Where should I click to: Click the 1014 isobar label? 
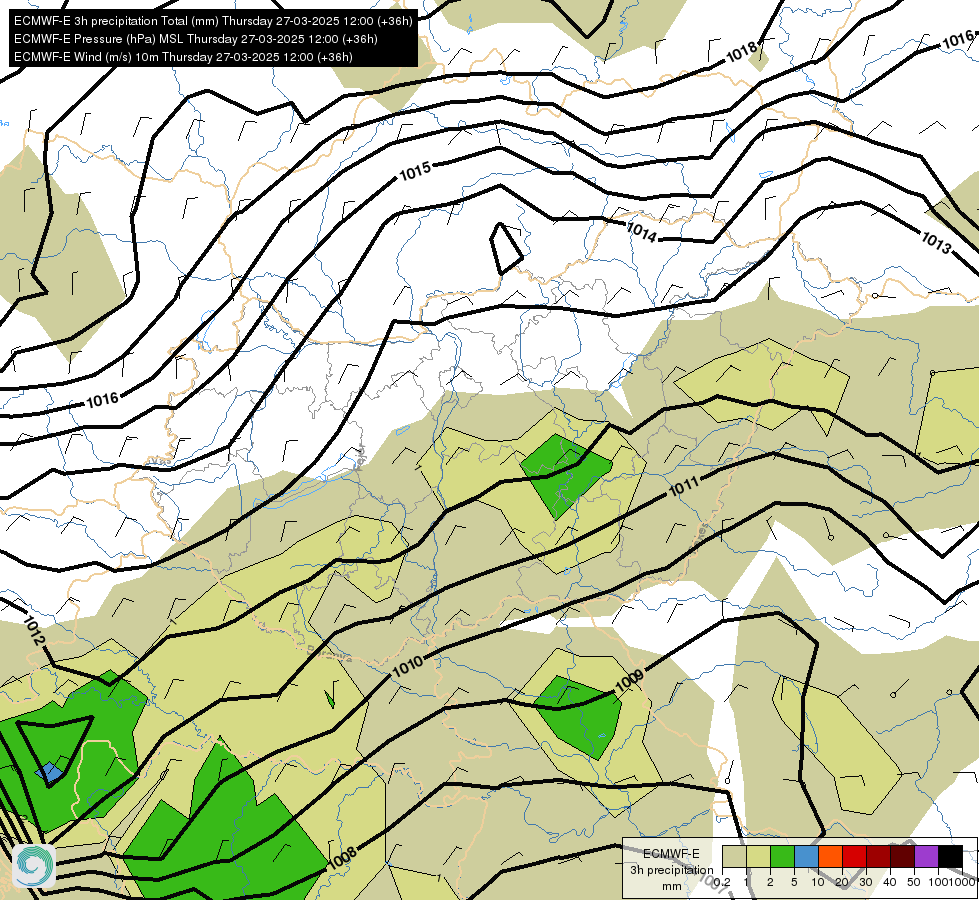[641, 232]
